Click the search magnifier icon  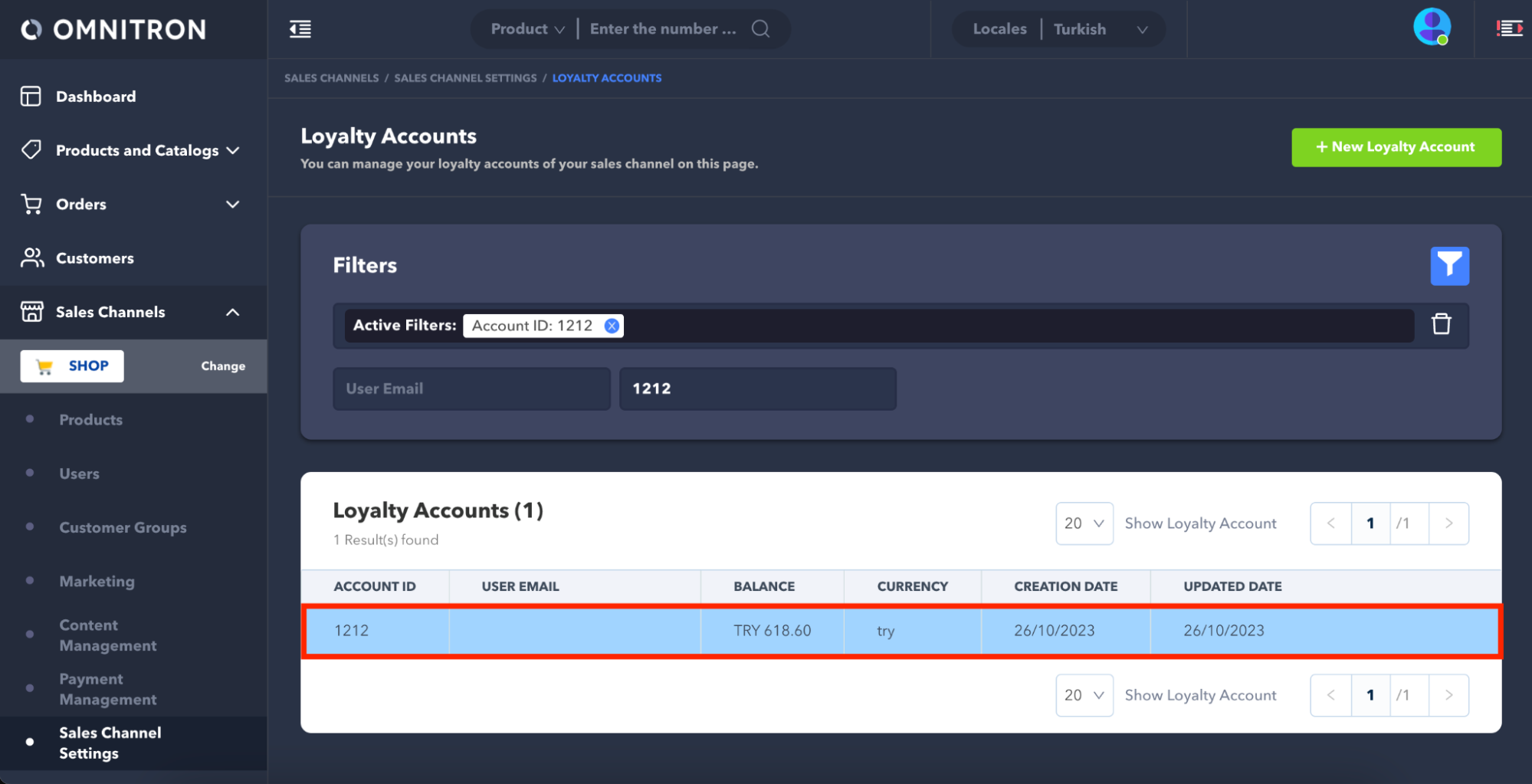(x=760, y=29)
